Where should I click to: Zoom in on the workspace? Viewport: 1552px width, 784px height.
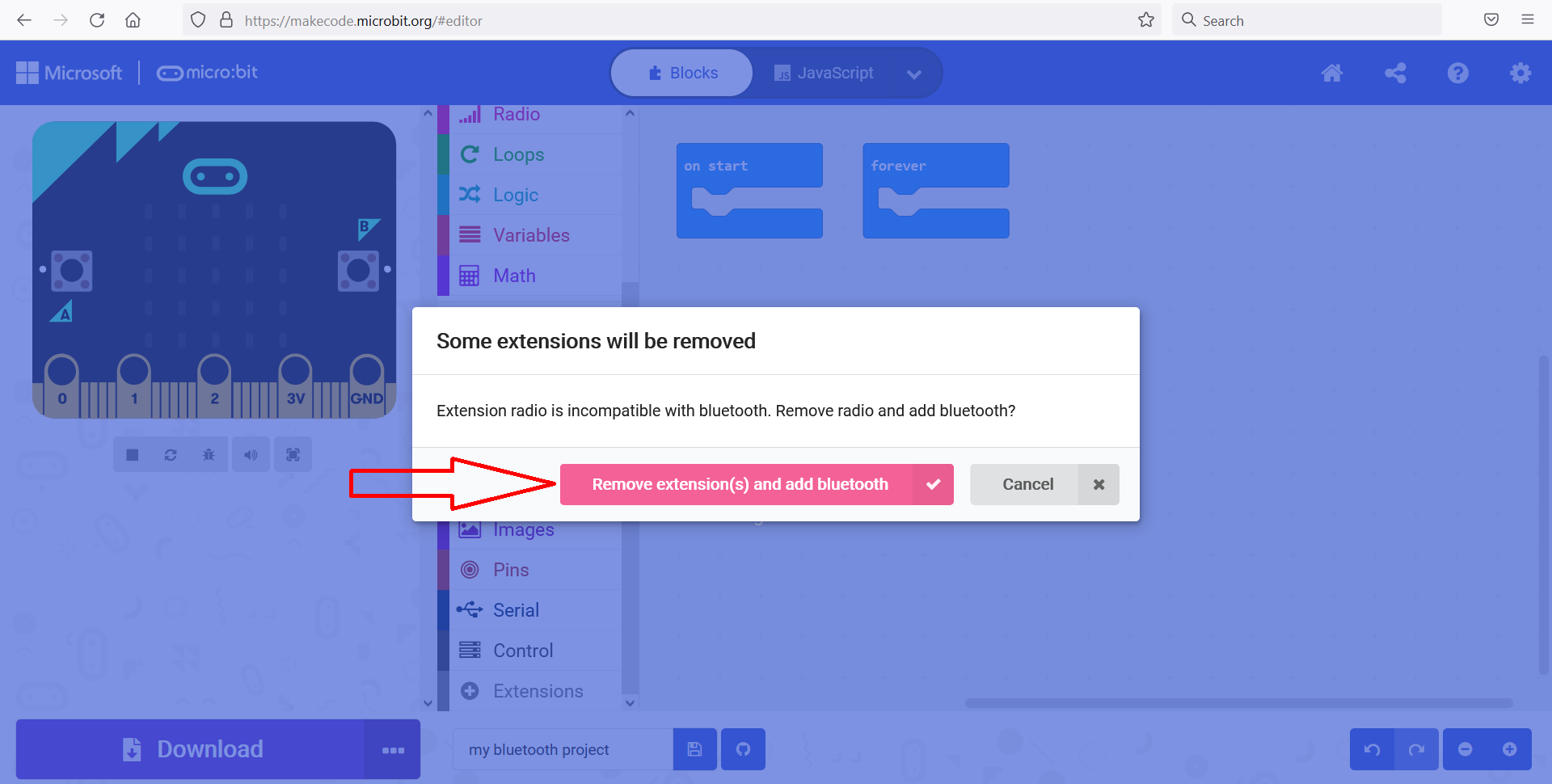pos(1509,749)
